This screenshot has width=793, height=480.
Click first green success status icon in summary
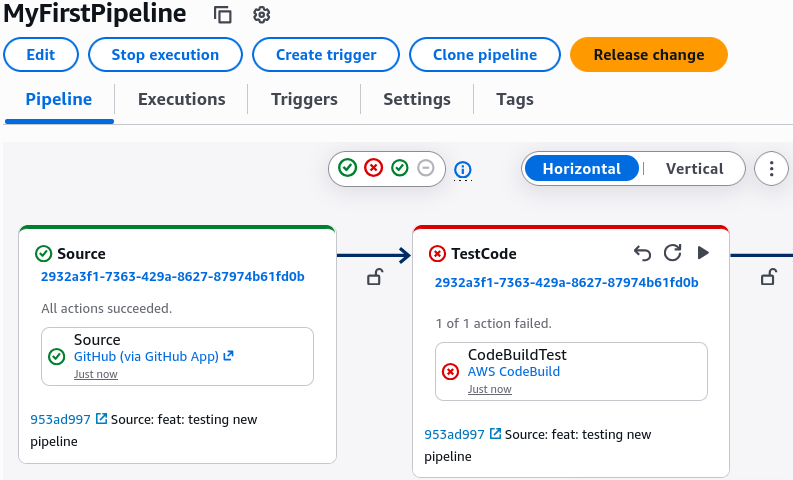coord(347,167)
